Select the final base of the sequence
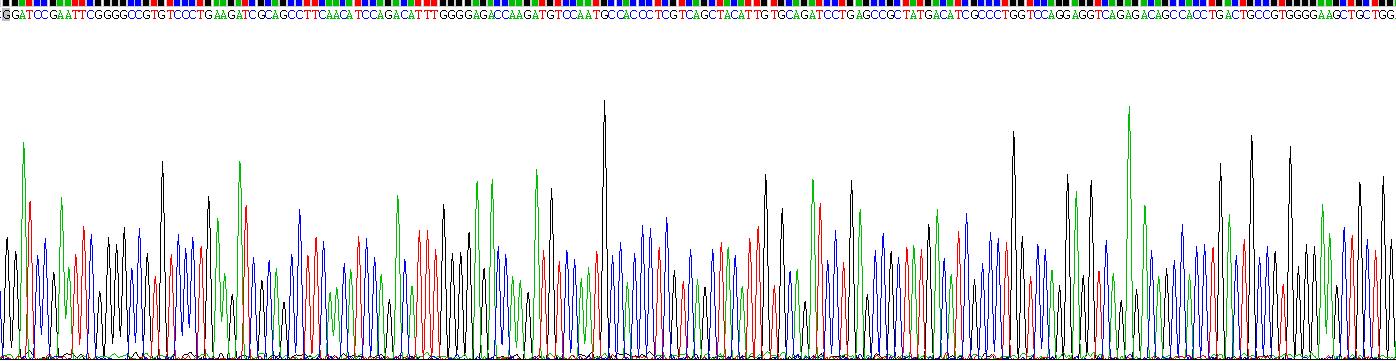This screenshot has height=361, width=1396. click(x=1390, y=16)
